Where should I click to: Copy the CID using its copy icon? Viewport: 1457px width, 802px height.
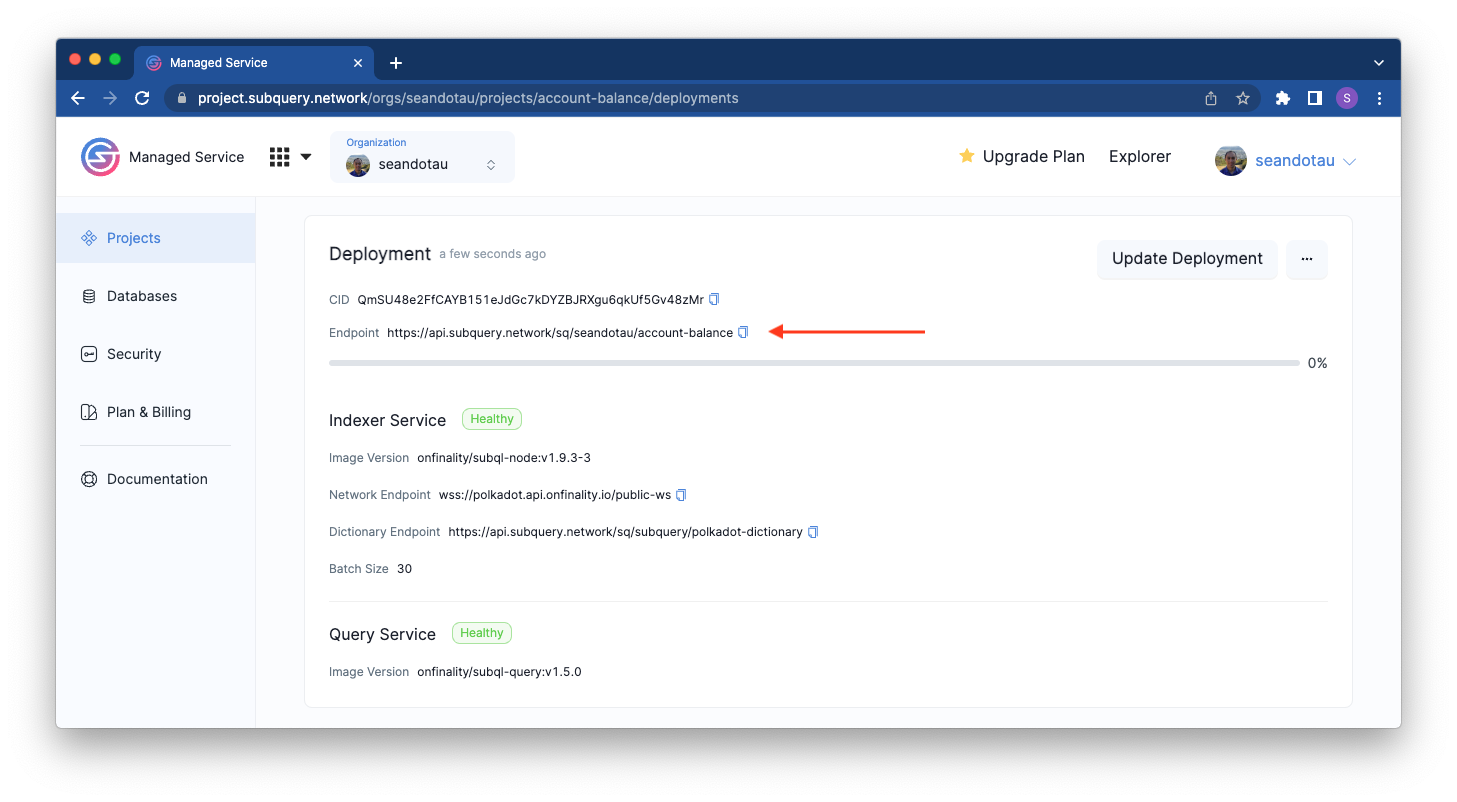(x=714, y=298)
